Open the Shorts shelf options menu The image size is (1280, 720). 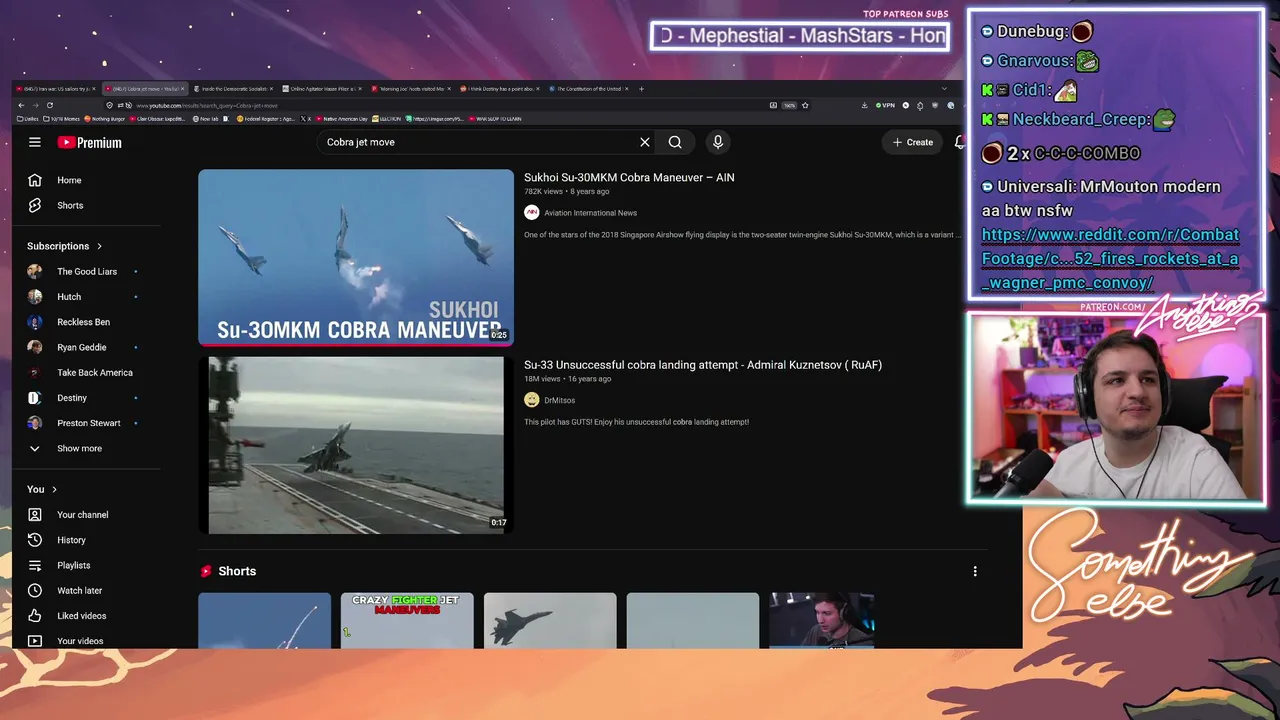975,571
